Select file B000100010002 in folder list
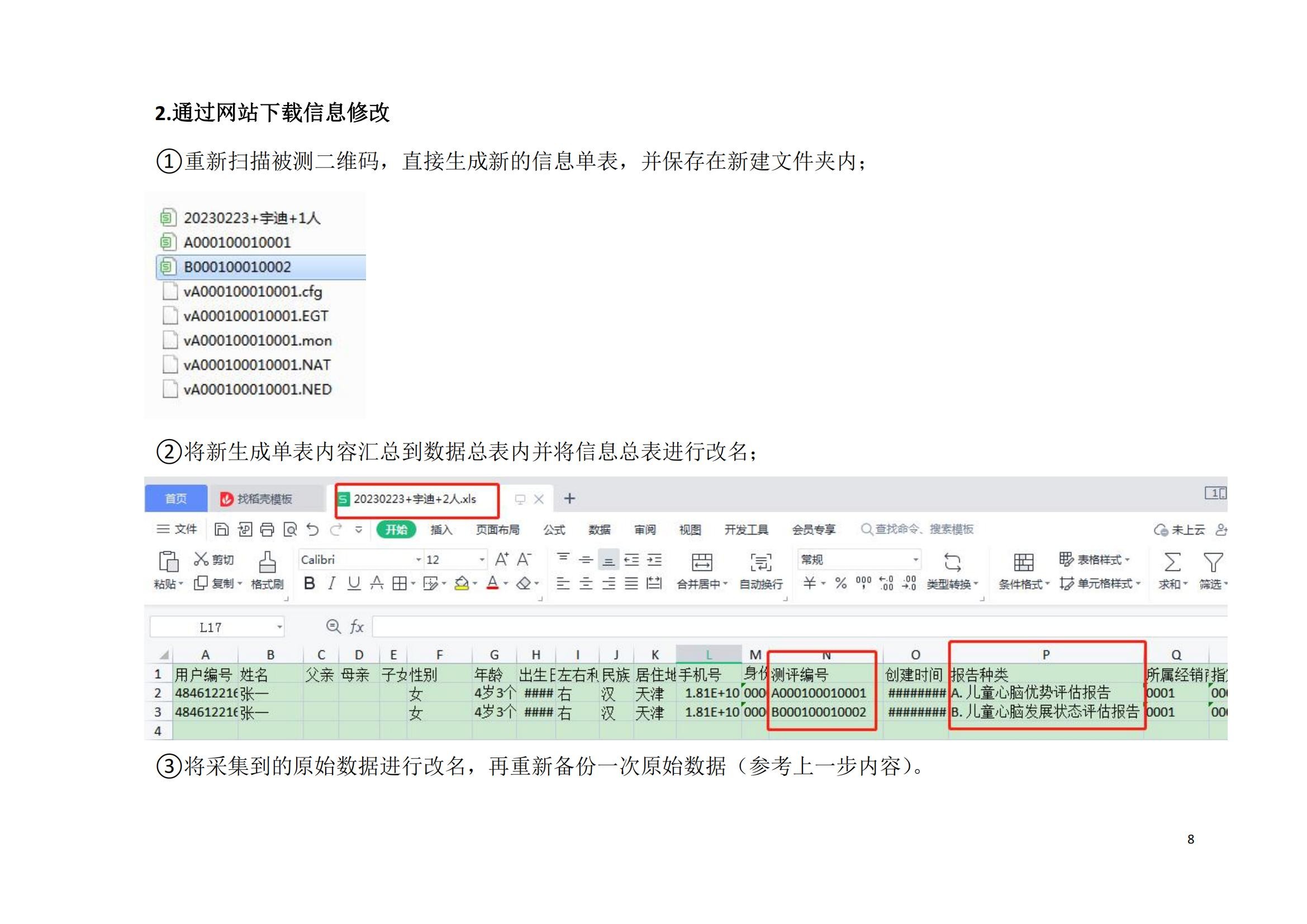The width and height of the screenshot is (1307, 924). 261,267
